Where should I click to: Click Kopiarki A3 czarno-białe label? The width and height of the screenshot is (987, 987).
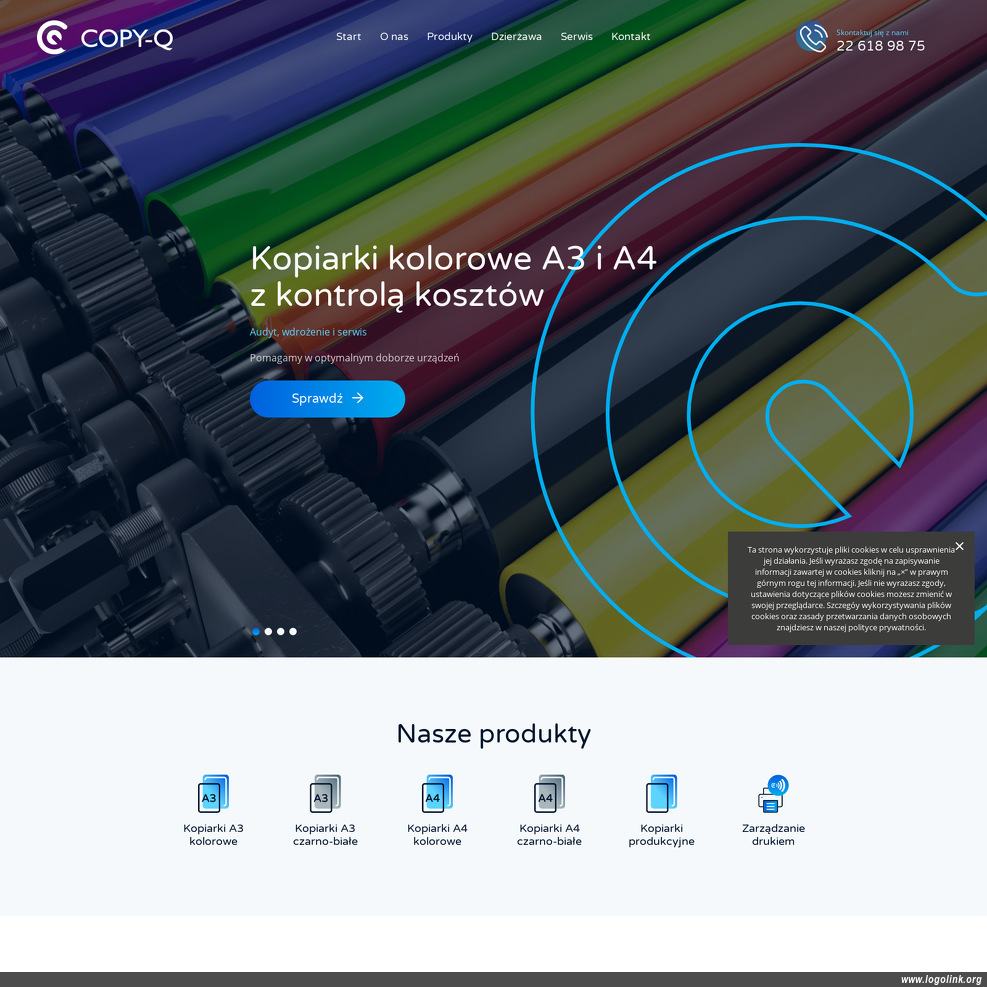[x=325, y=835]
